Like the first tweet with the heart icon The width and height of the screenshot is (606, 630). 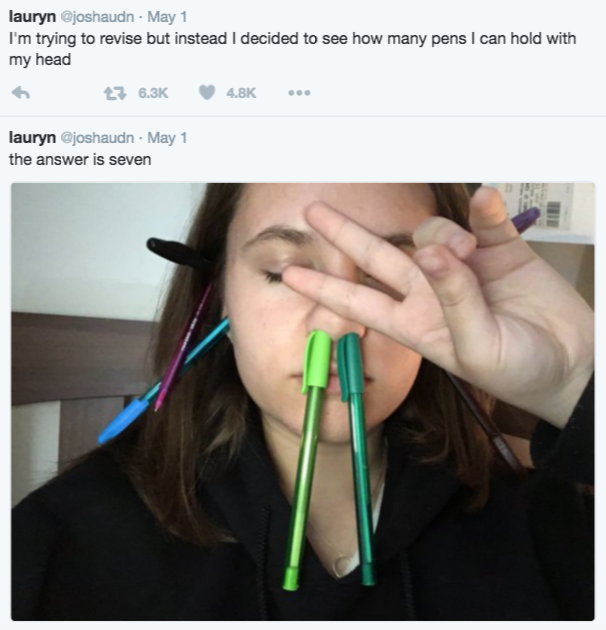click(206, 93)
